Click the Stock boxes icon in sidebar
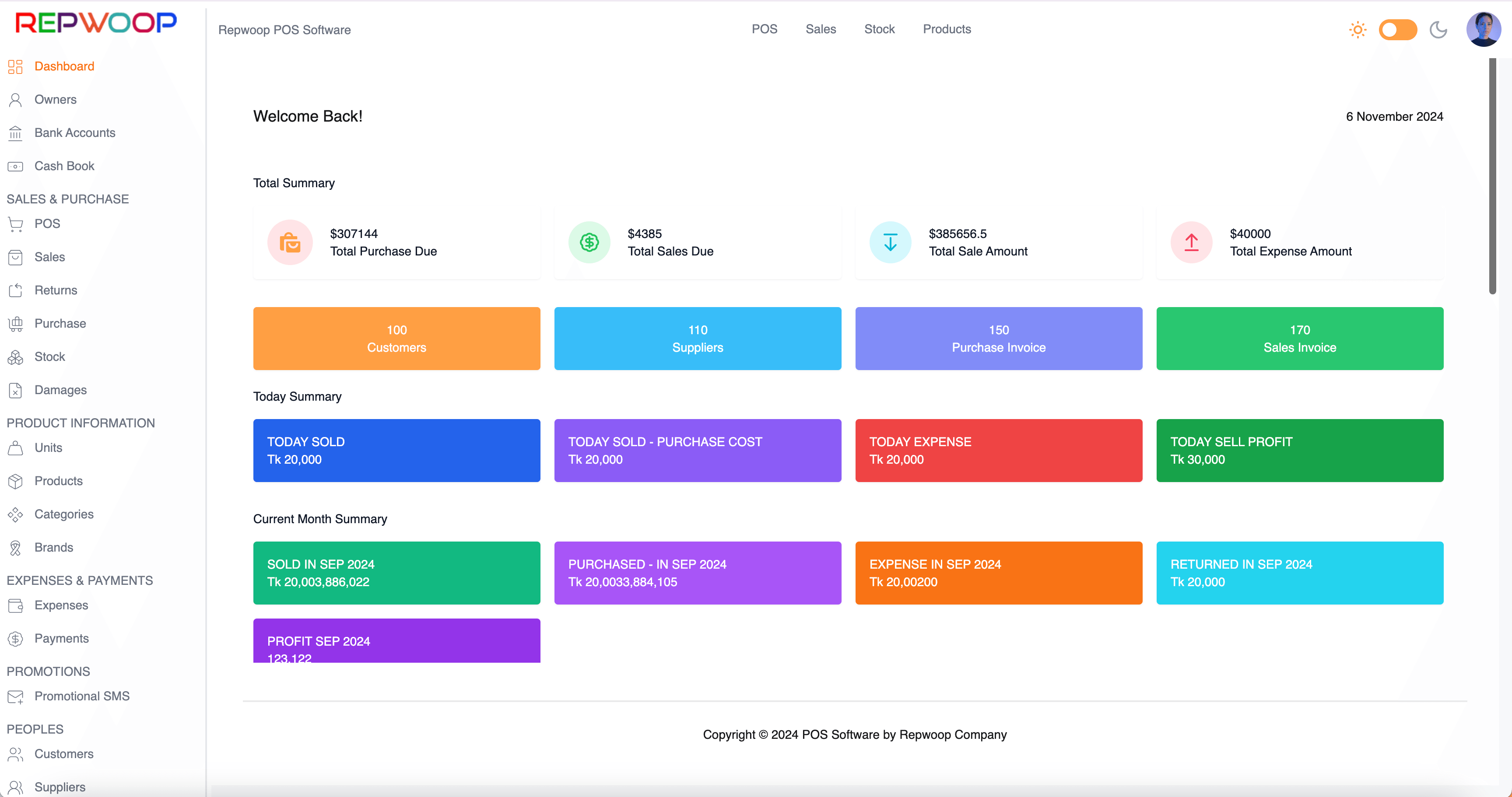Viewport: 1512px width, 797px height. click(15, 357)
